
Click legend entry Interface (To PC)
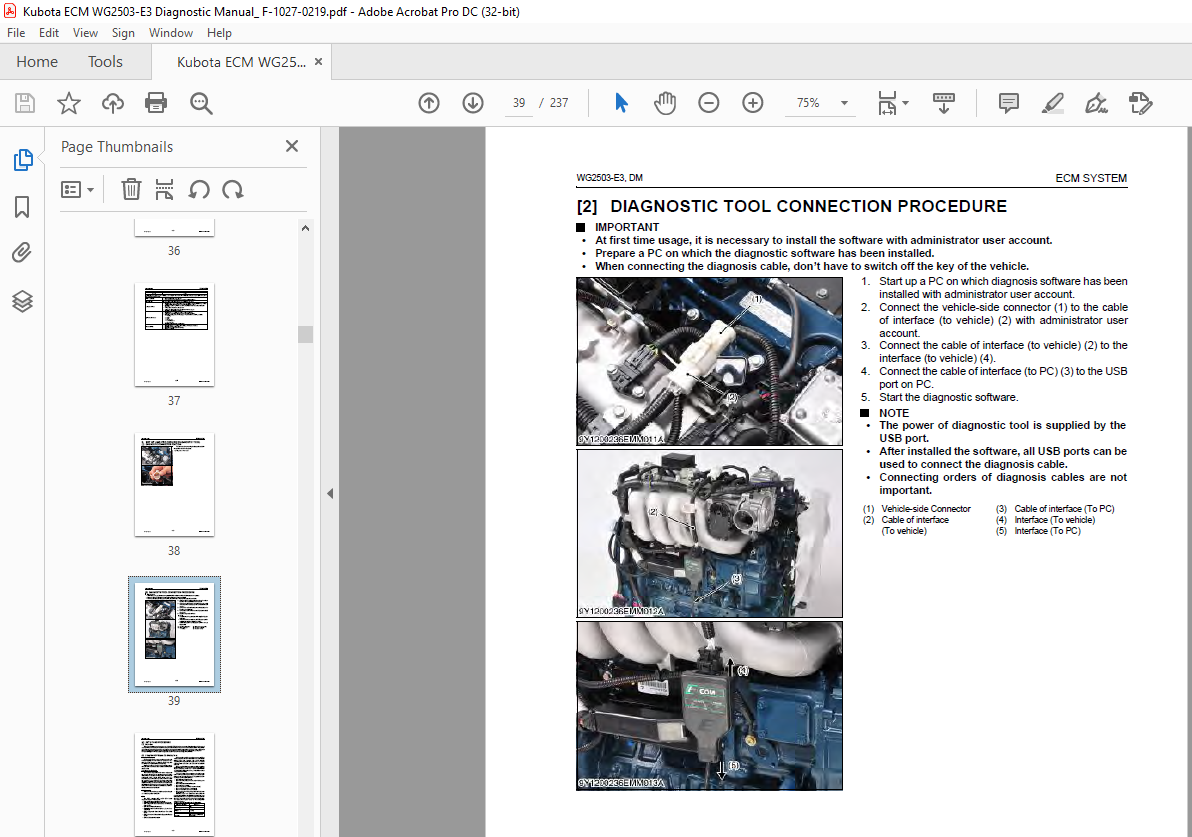pyautogui.click(x=1047, y=531)
